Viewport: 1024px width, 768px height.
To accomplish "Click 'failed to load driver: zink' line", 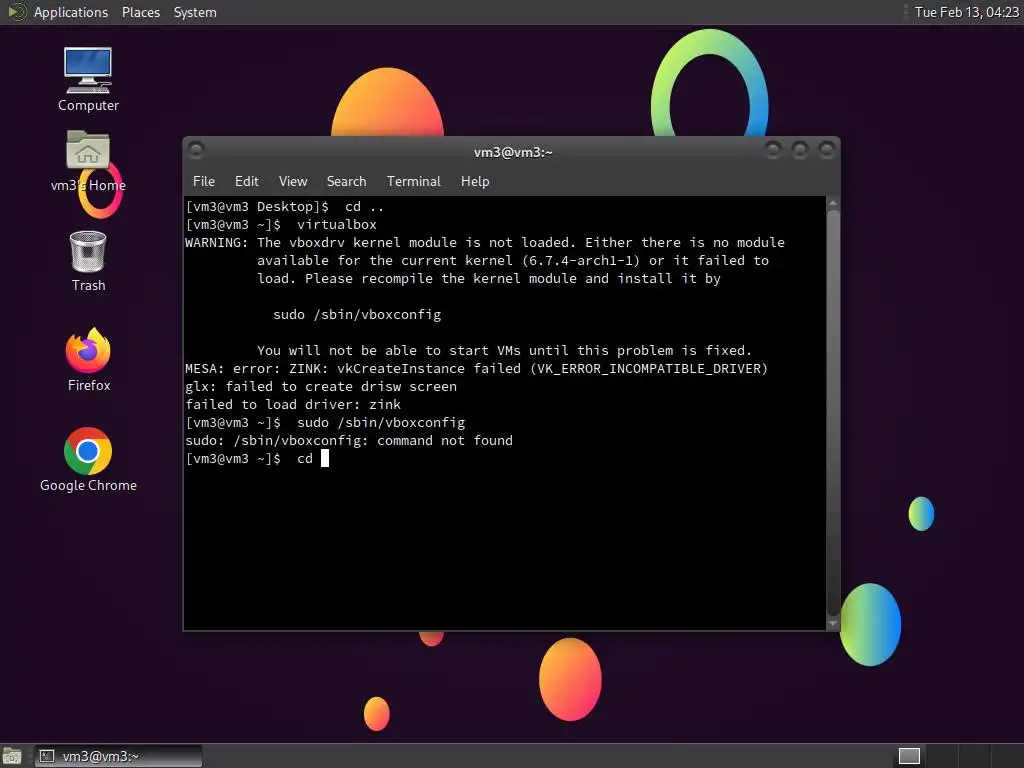I will 293,405.
